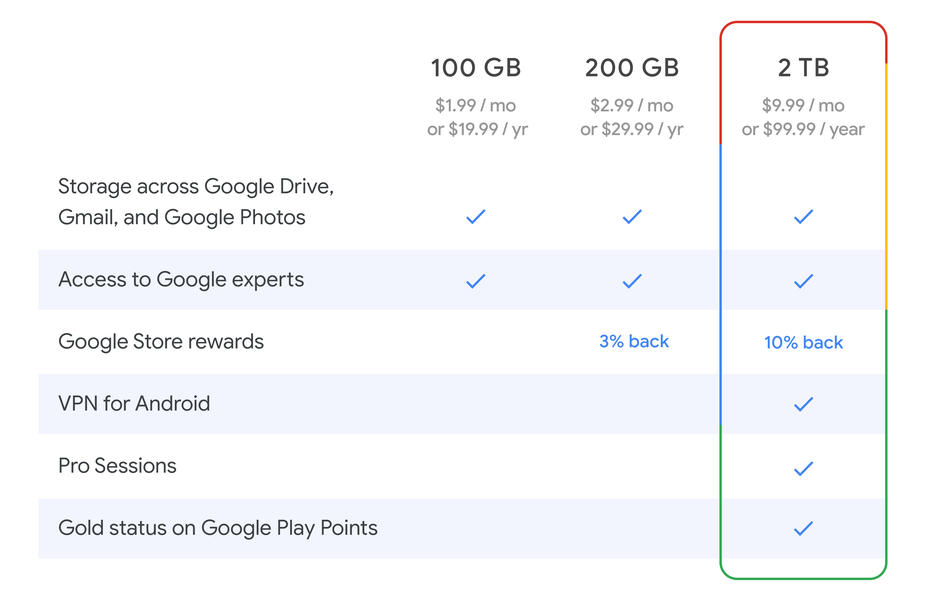The height and width of the screenshot is (600, 930).
Task: Click the 2 TB storage checkmark
Action: (x=803, y=216)
